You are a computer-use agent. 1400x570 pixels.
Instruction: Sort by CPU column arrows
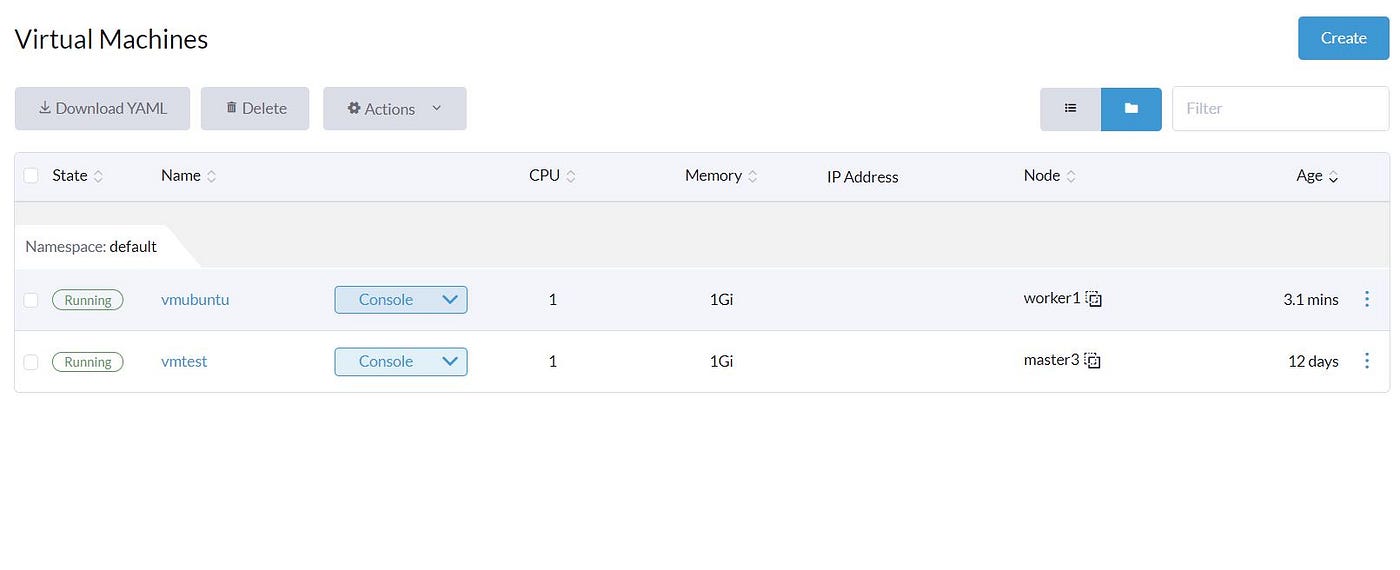[x=571, y=176]
